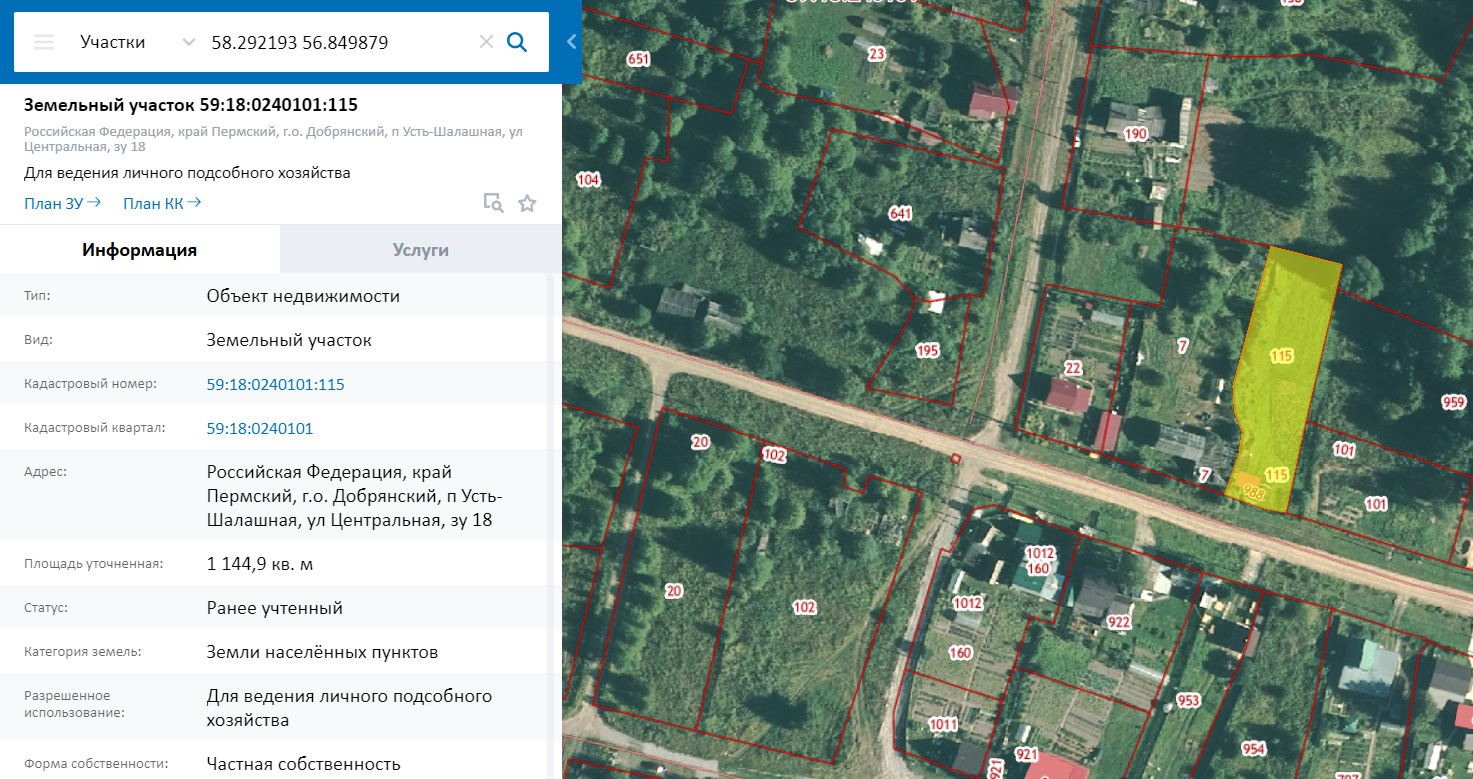The image size is (1473, 779).
Task: Select parcel 959 on the map
Action: click(x=1454, y=402)
